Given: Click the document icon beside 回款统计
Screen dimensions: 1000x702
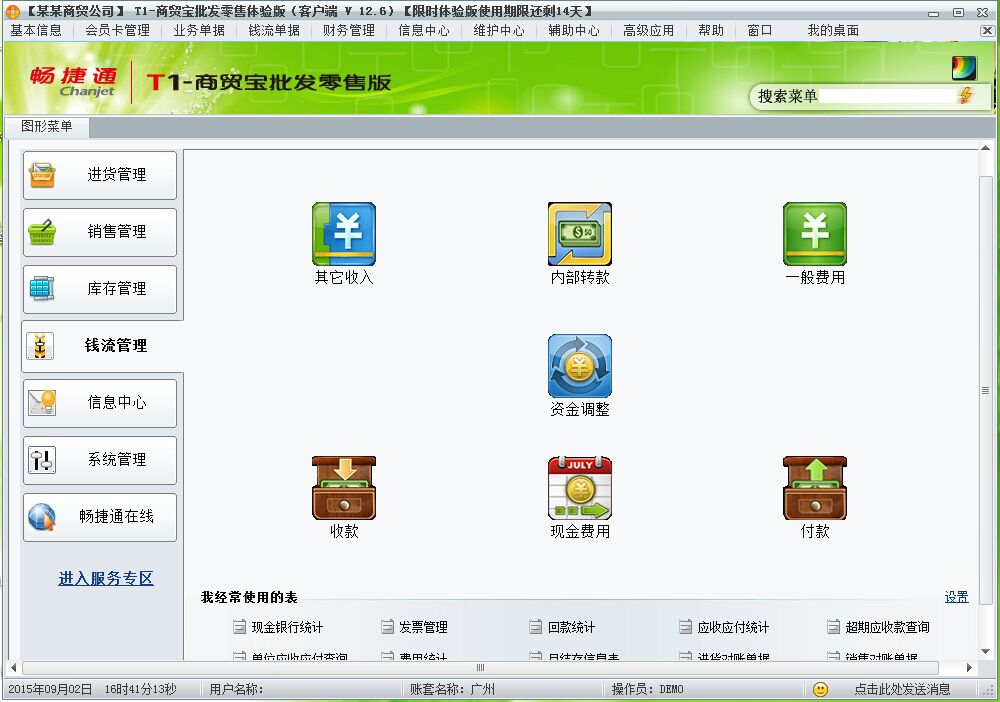Looking at the screenshot, I should point(536,627).
